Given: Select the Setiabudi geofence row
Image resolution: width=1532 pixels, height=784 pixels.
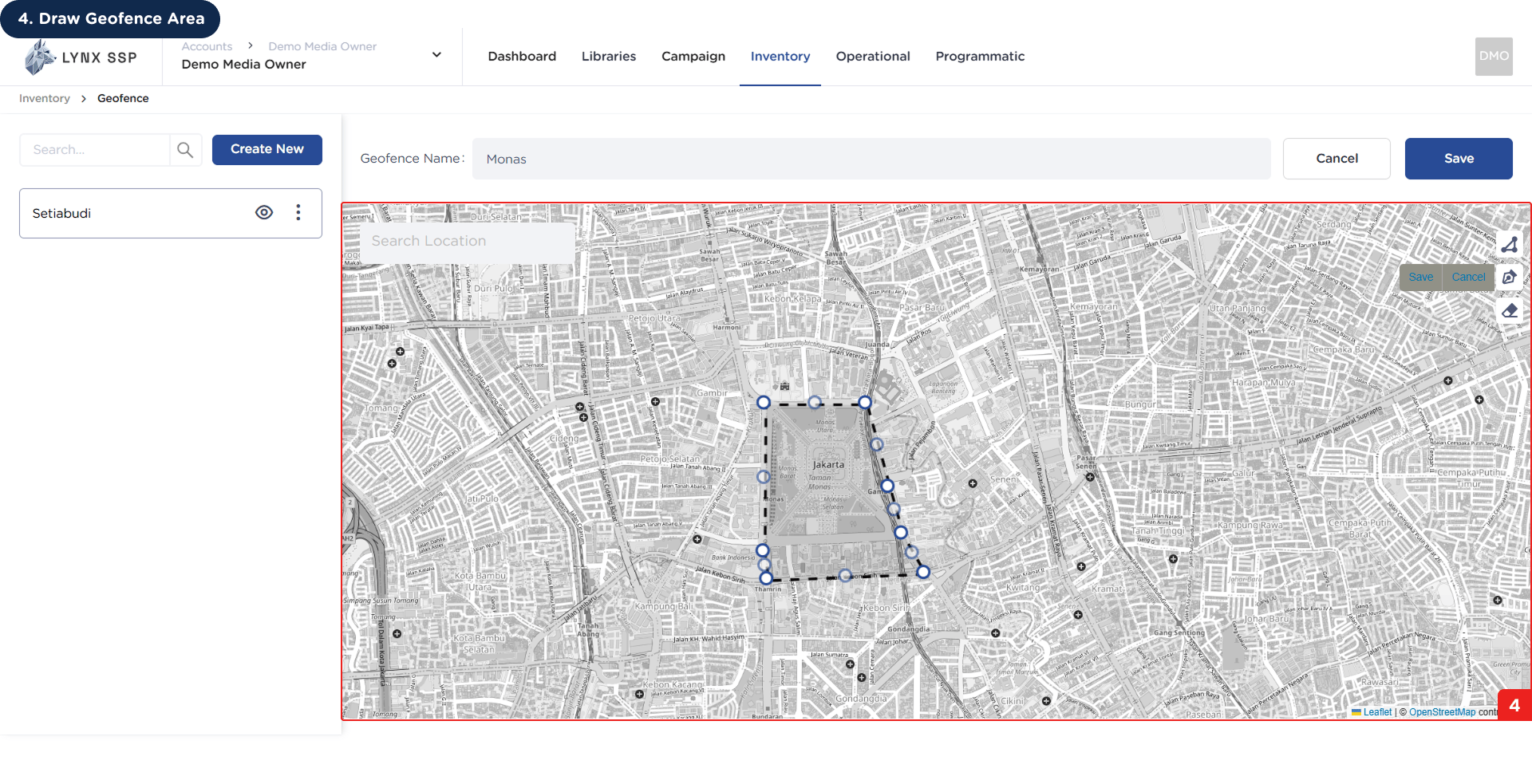Looking at the screenshot, I should (171, 213).
